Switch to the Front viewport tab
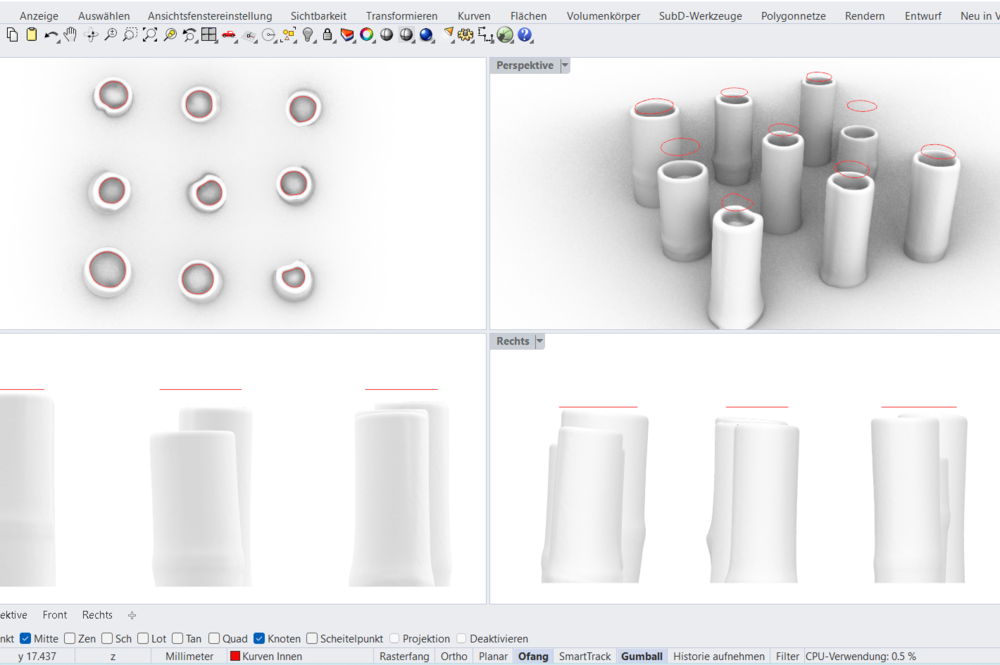The image size is (1000, 665). click(x=55, y=615)
